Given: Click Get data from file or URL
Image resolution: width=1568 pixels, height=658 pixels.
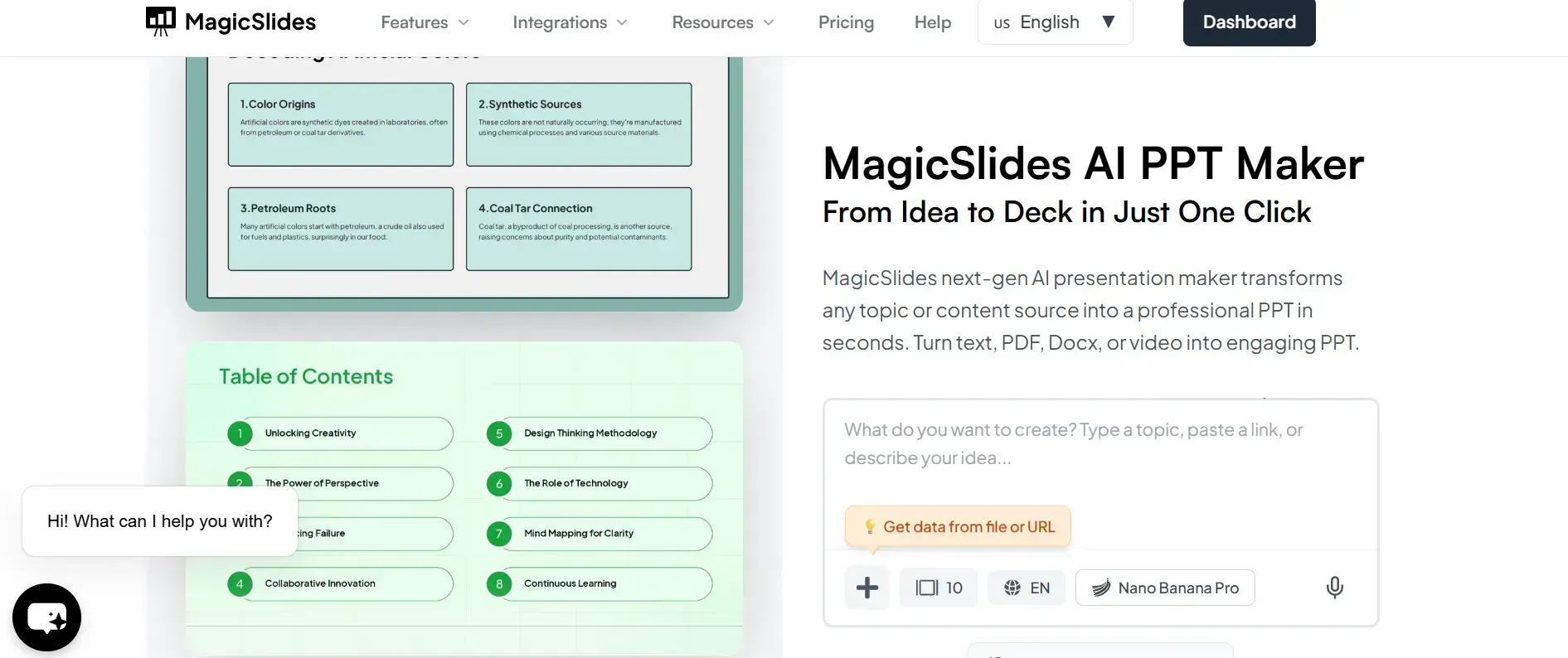Looking at the screenshot, I should pos(958,527).
